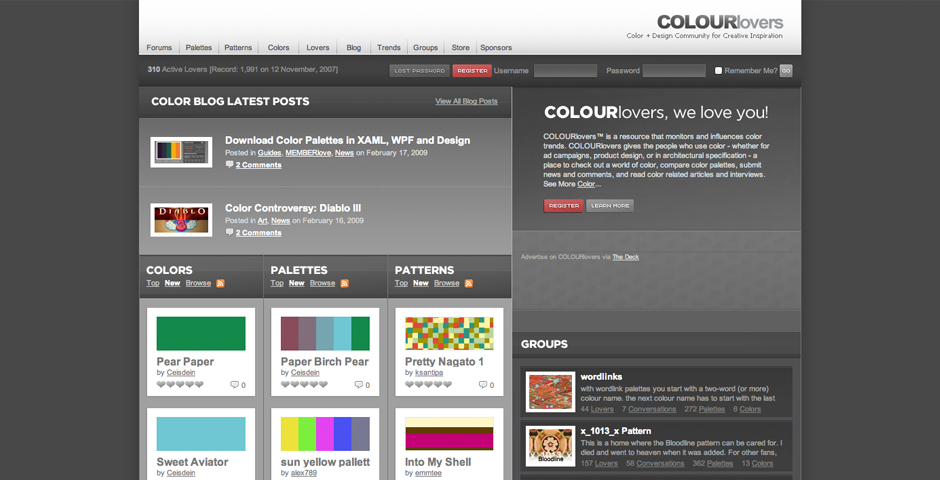Open emmtee author profile link
940x480 pixels.
click(x=427, y=473)
